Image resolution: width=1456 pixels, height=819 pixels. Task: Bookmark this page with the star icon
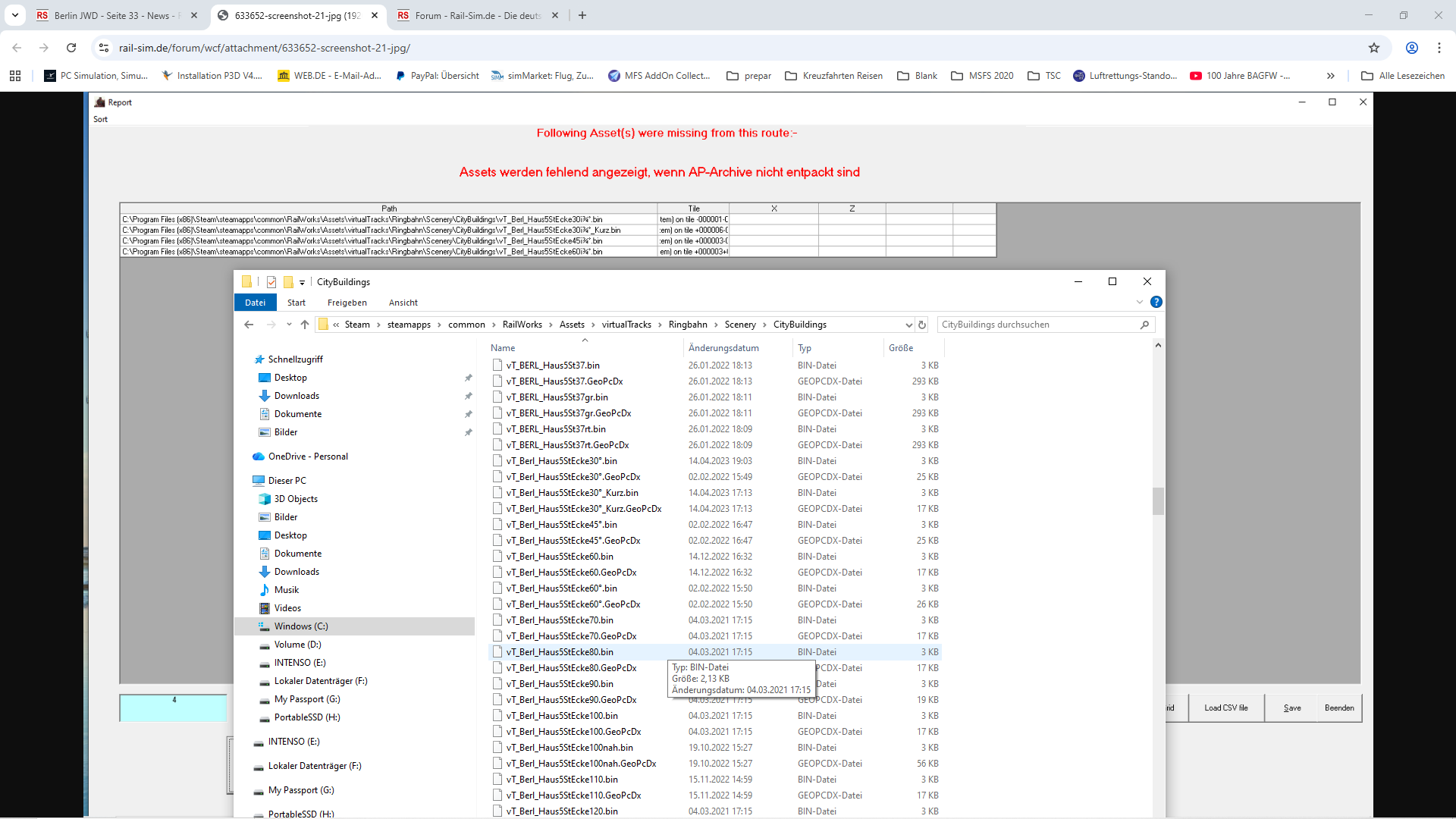tap(1374, 48)
